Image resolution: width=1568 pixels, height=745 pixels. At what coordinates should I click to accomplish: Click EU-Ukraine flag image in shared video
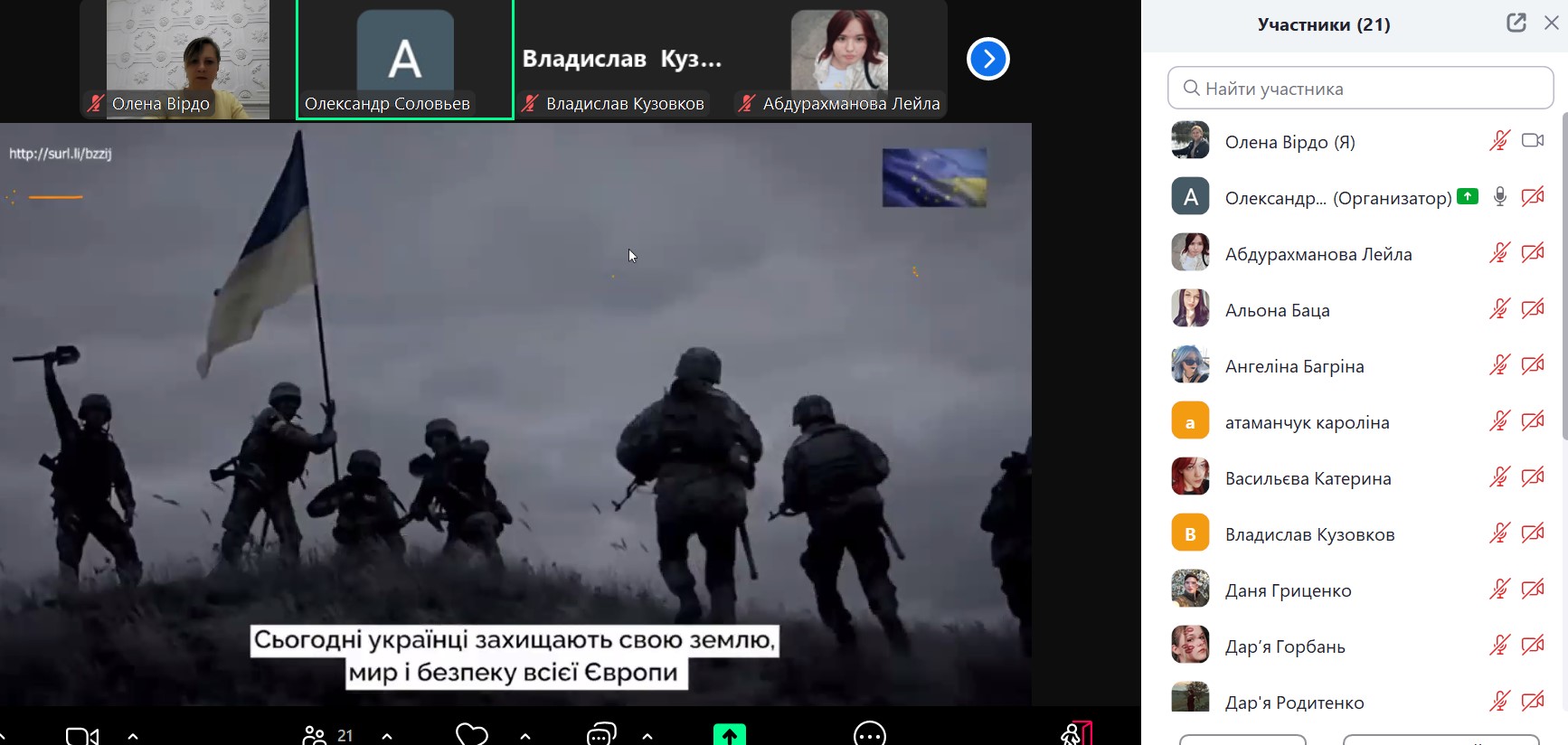[x=934, y=178]
